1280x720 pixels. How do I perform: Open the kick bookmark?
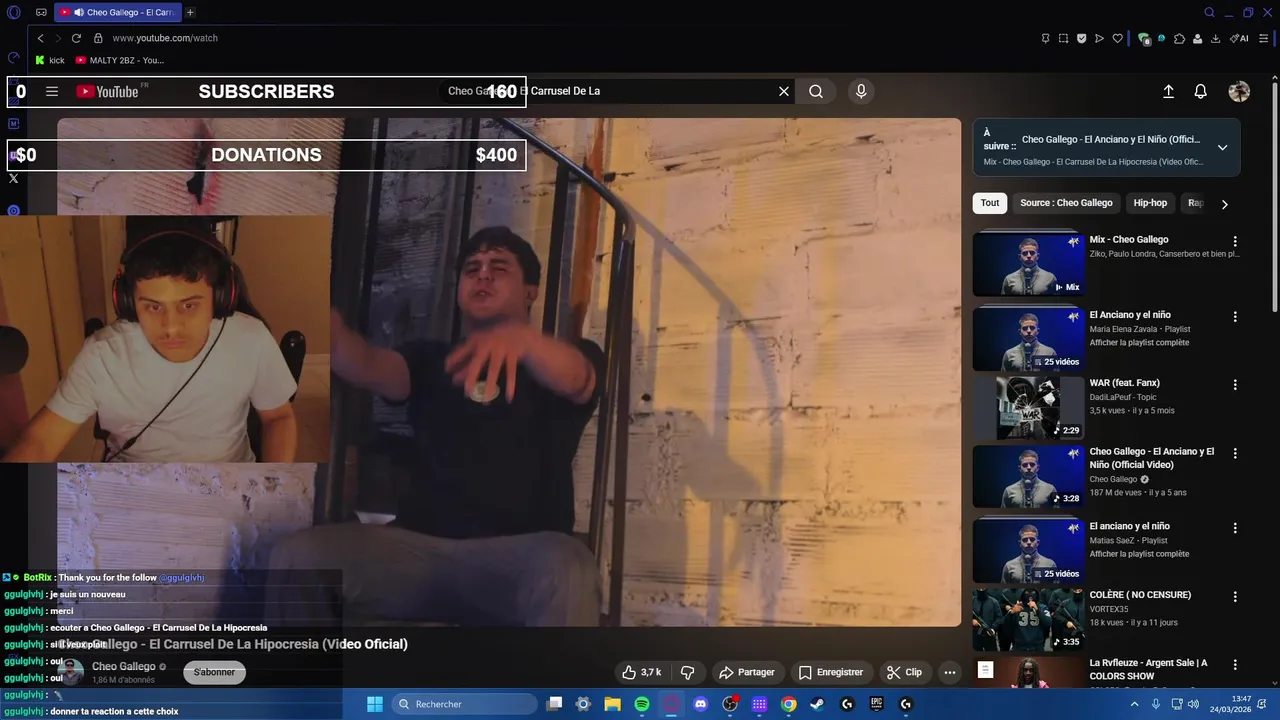[50, 60]
